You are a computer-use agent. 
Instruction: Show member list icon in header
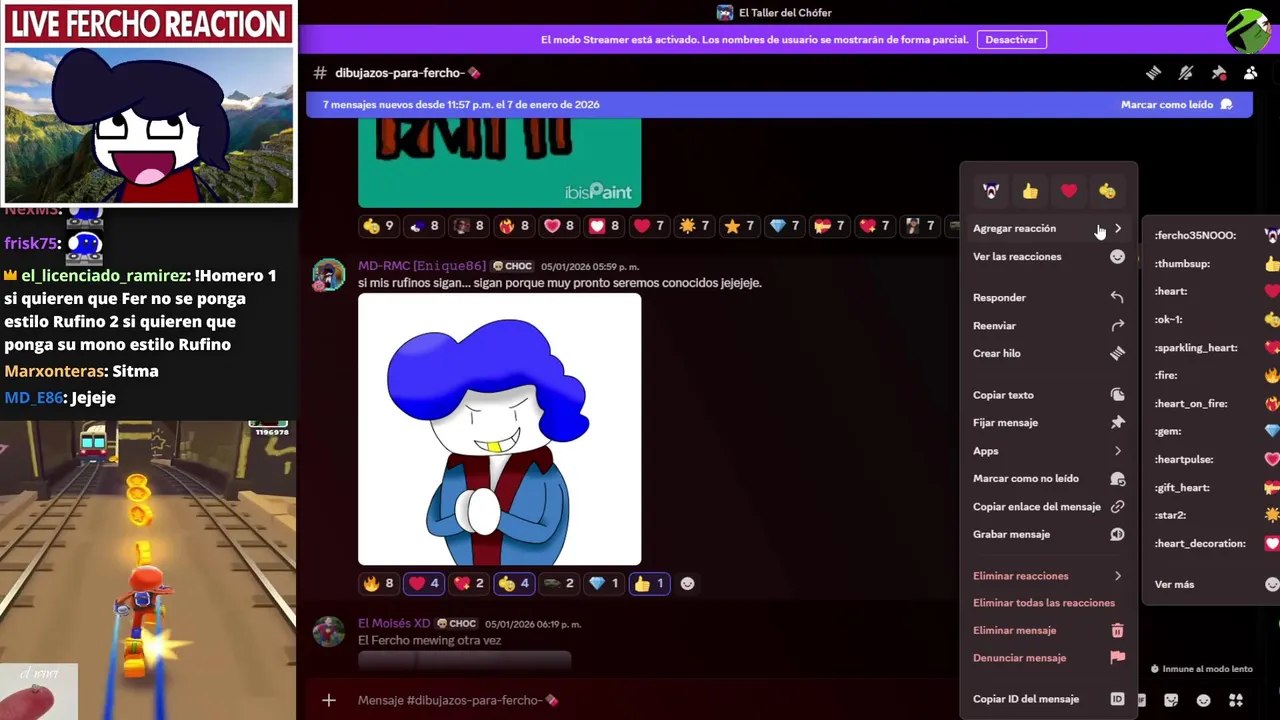click(1250, 73)
